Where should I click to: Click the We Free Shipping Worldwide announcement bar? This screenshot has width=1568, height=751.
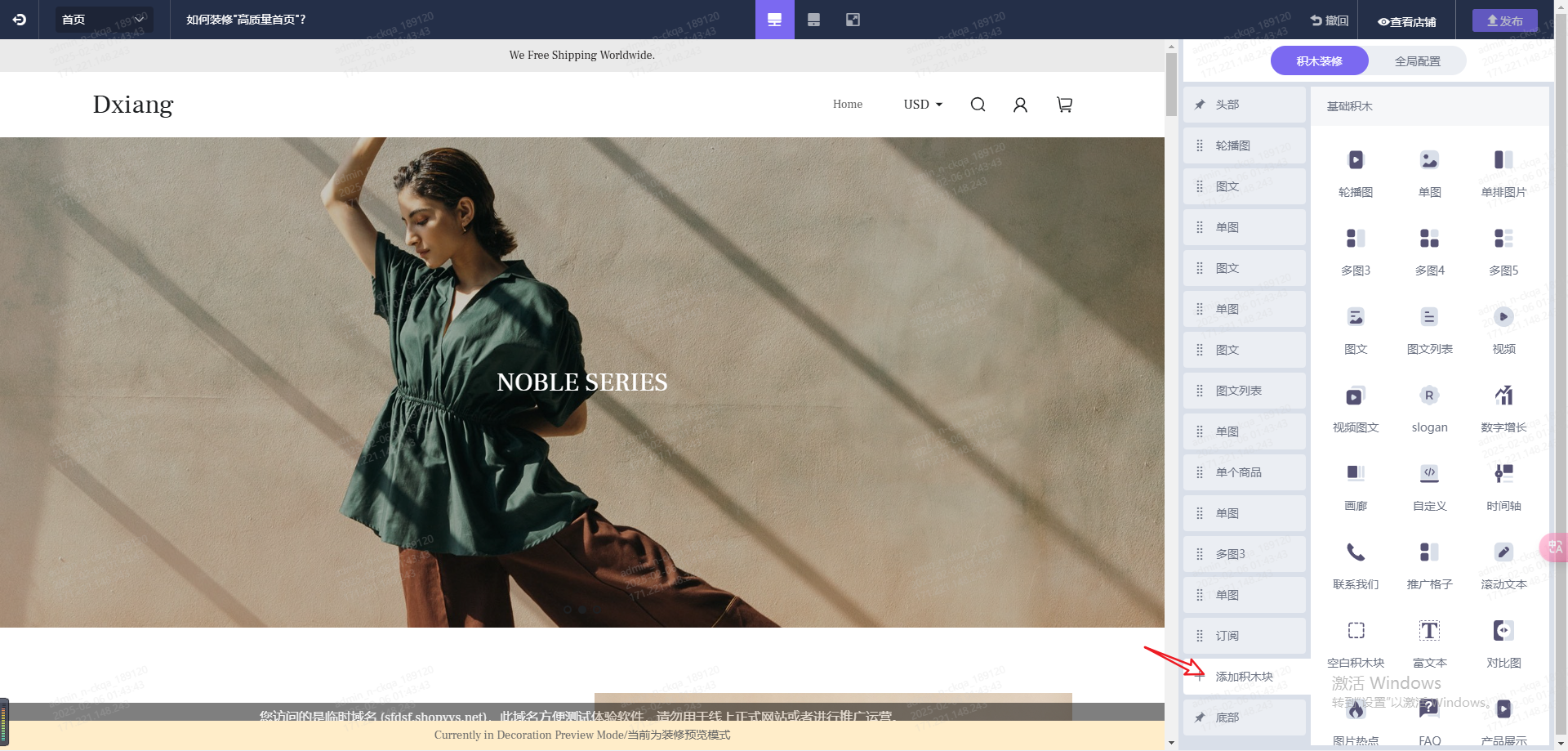click(x=582, y=55)
